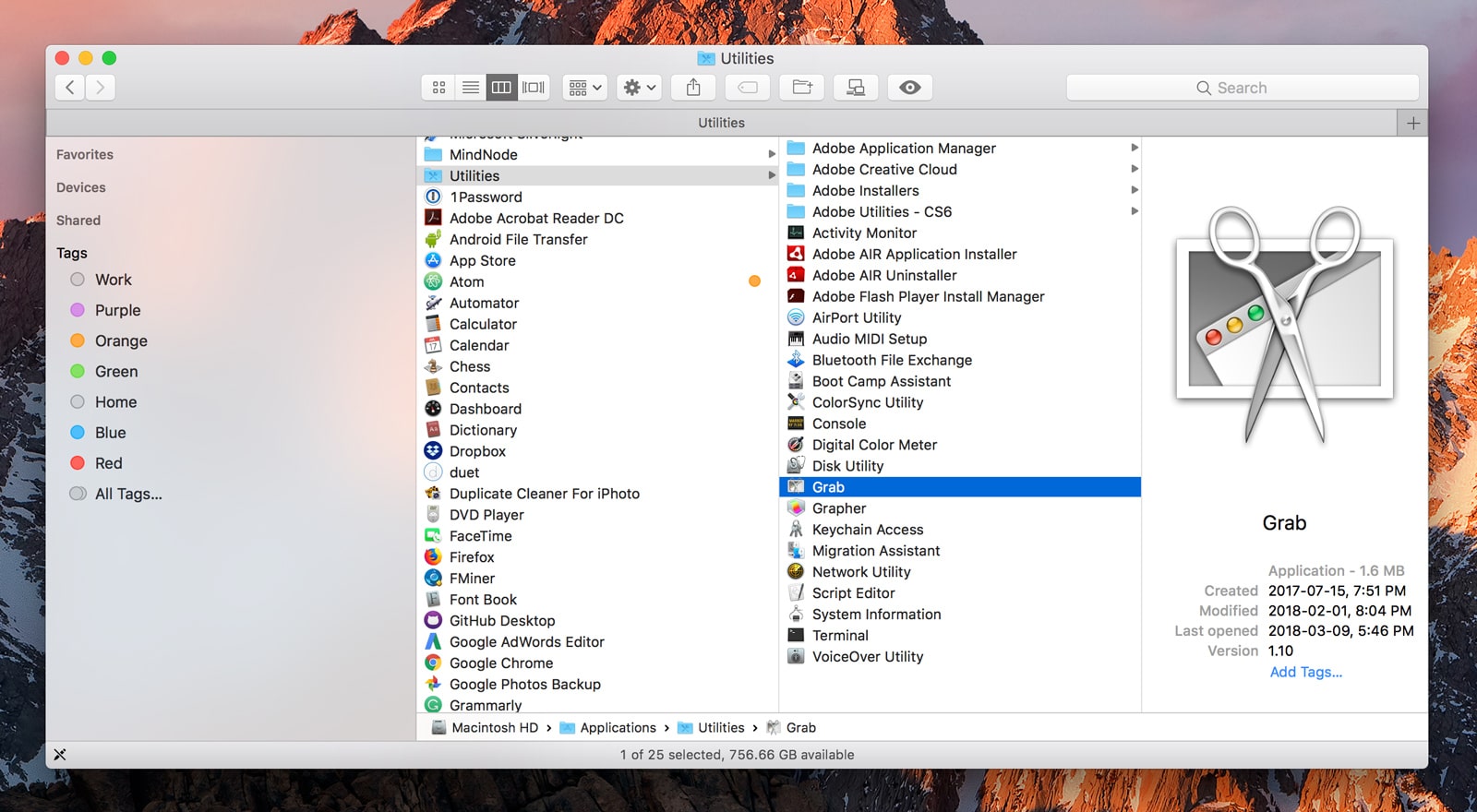Click Utilities in path bar

click(711, 728)
